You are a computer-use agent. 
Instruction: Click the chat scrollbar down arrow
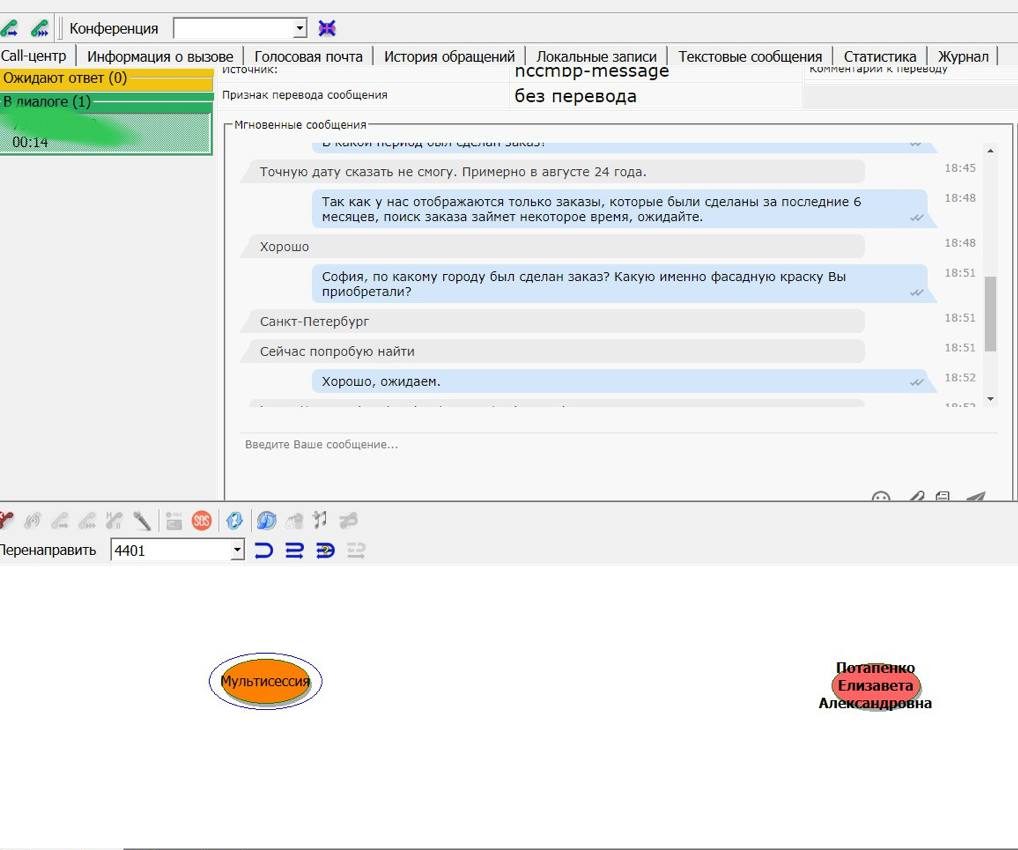coord(991,399)
